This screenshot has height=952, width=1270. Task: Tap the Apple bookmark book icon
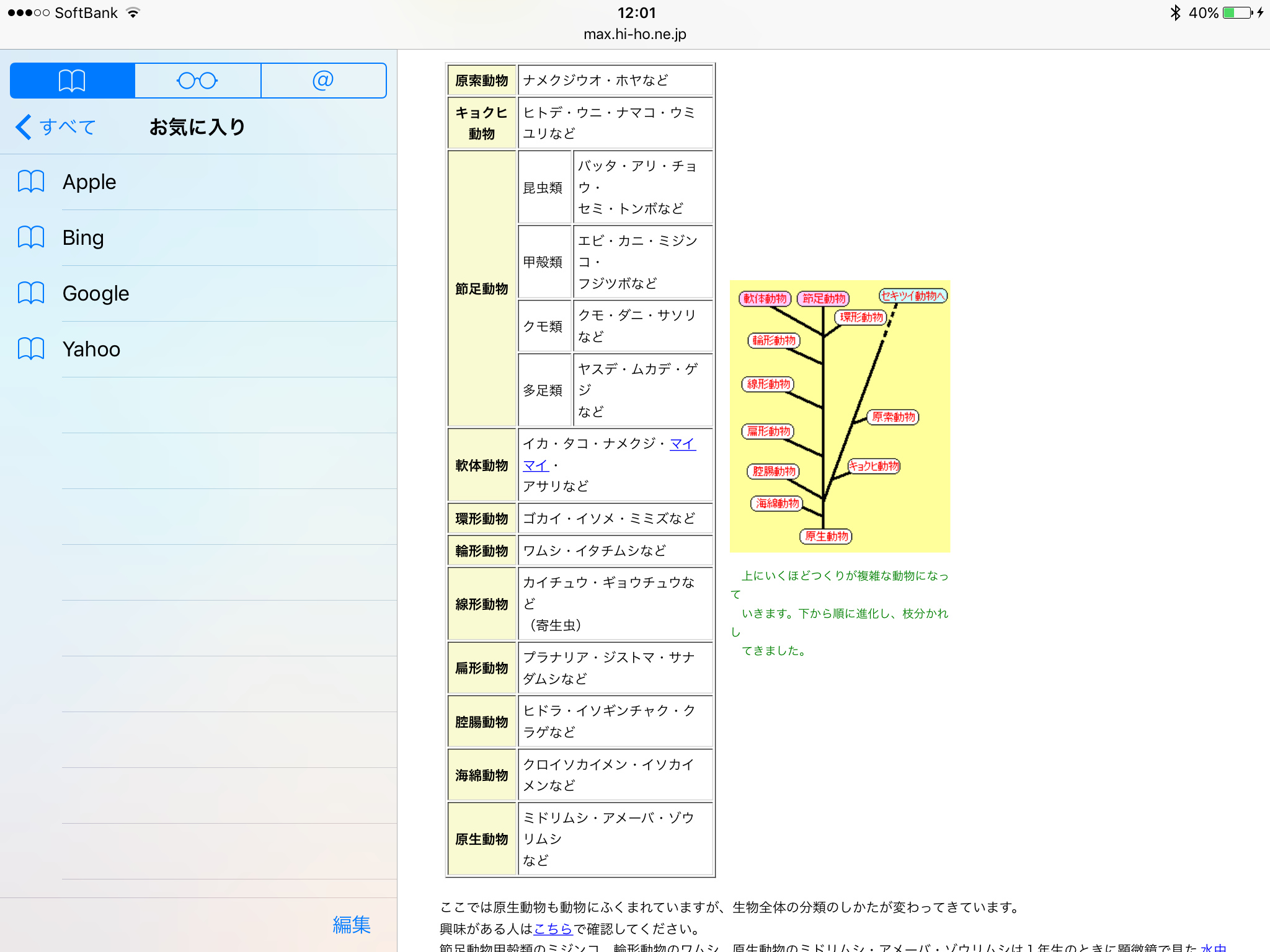click(x=31, y=182)
